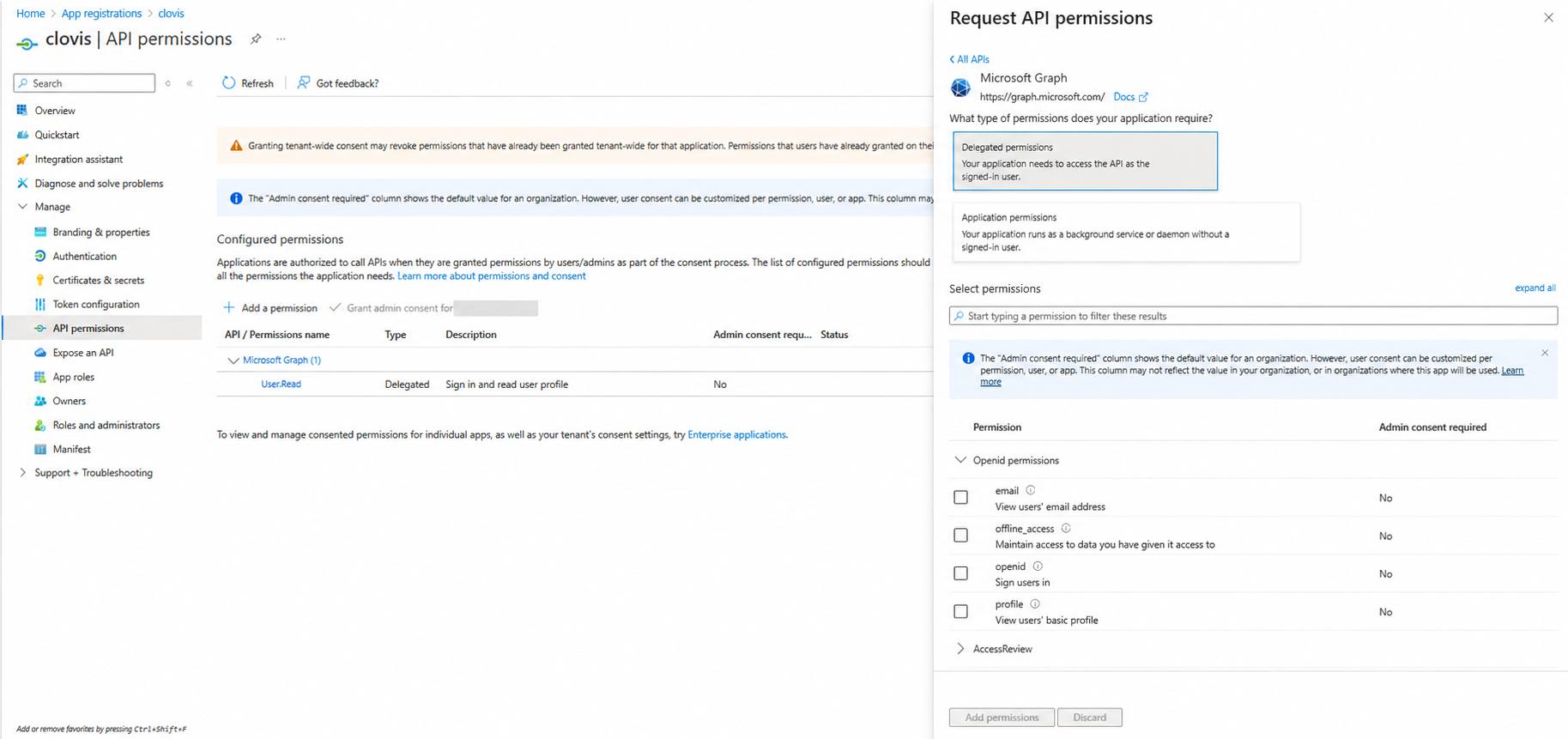Click the Overview sidebar icon
This screenshot has height=739, width=1568.
(x=22, y=110)
